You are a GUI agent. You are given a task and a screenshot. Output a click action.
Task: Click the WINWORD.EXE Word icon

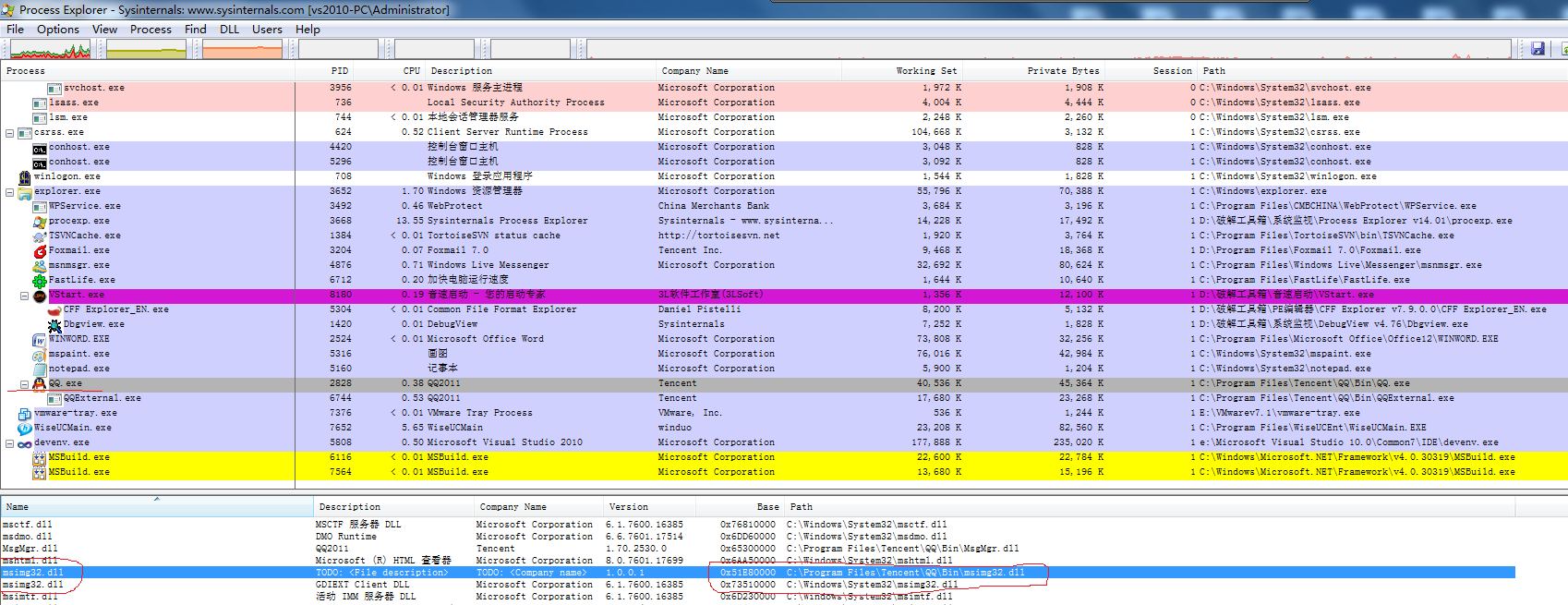point(40,340)
